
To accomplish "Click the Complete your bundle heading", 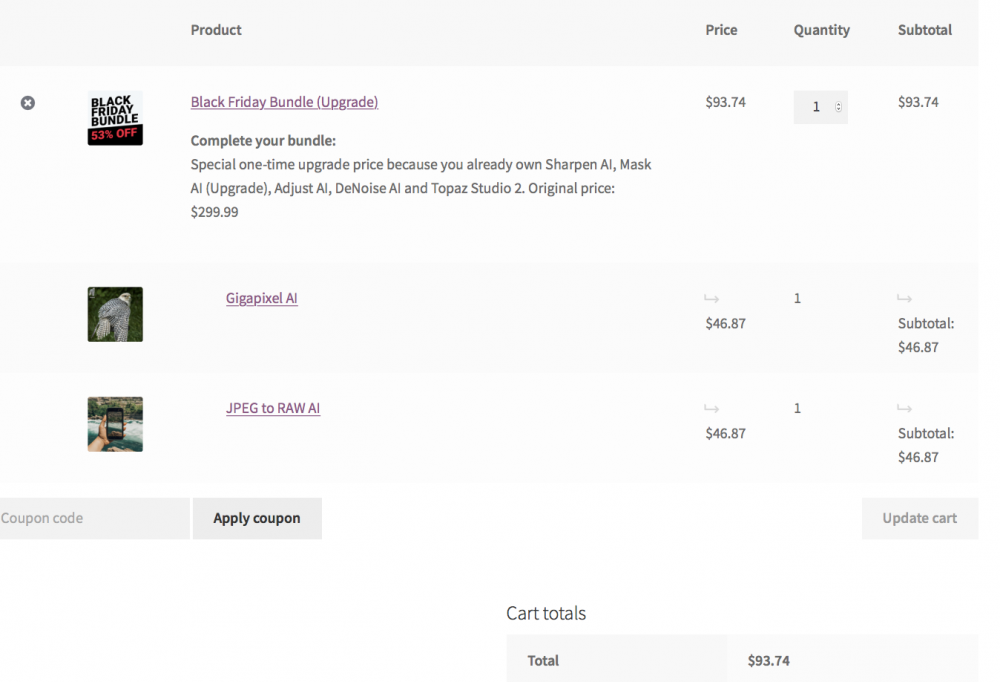I will click(263, 140).
